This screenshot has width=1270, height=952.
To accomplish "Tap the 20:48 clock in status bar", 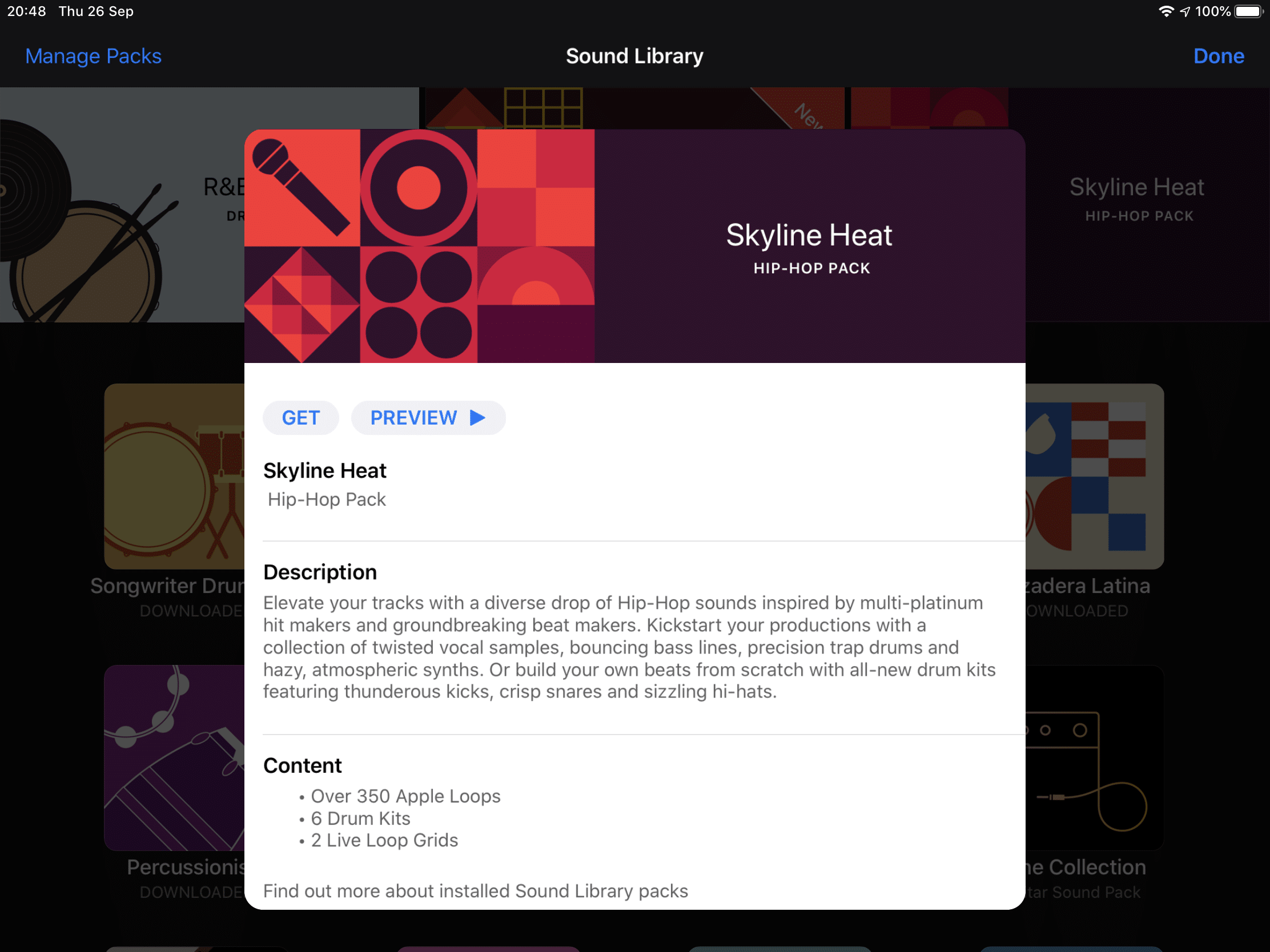I will [26, 11].
